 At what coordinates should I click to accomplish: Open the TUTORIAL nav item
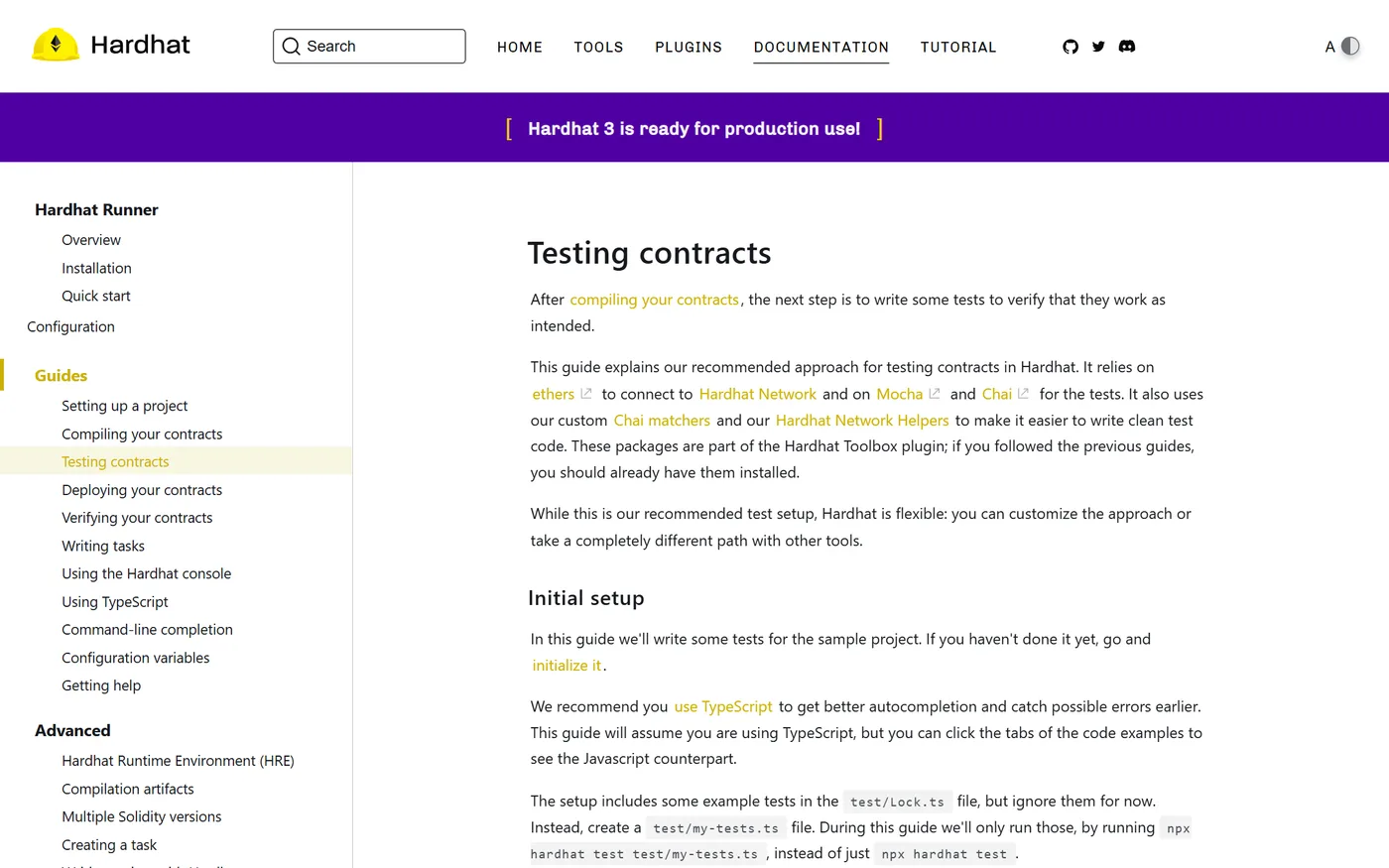coord(958,47)
